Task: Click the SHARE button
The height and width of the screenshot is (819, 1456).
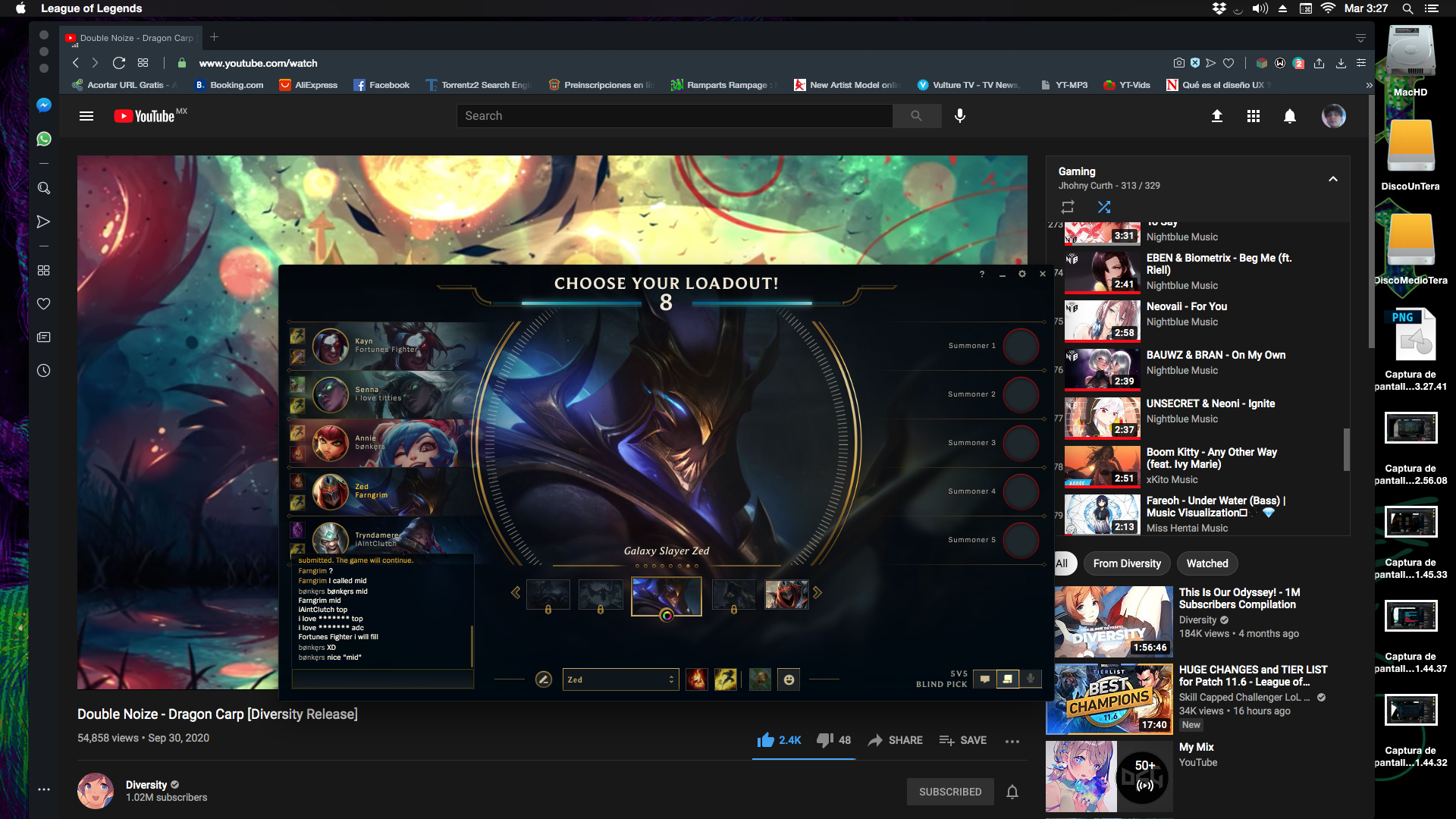Action: [896, 740]
